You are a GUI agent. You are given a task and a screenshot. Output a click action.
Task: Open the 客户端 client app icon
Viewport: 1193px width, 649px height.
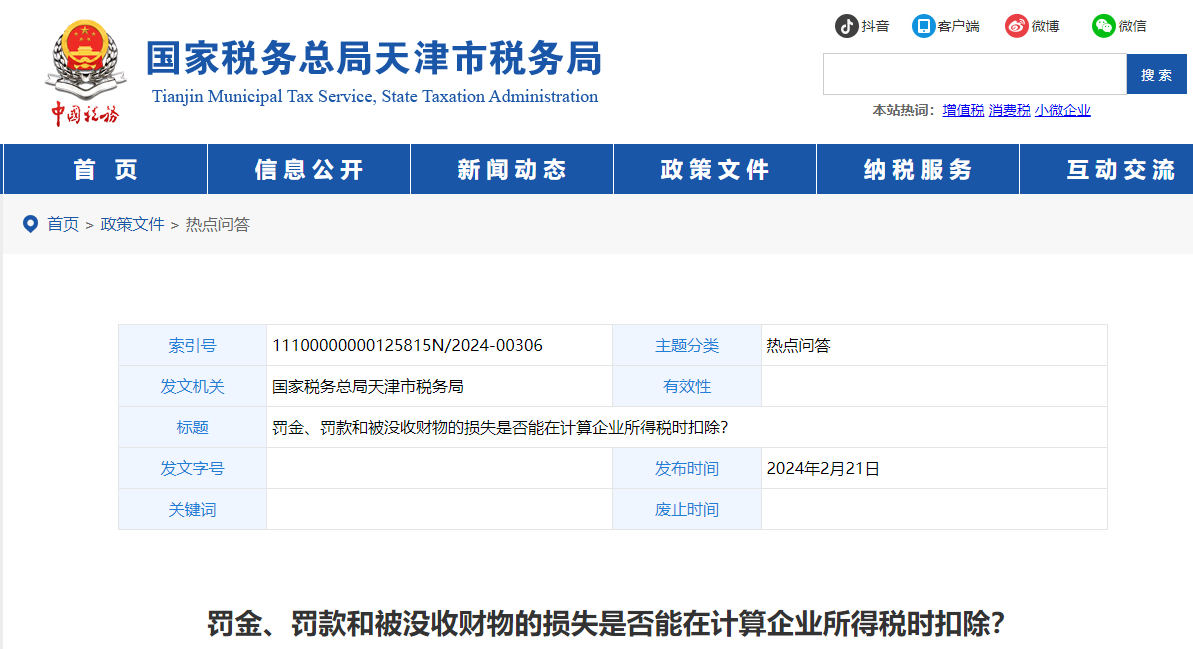pos(923,26)
